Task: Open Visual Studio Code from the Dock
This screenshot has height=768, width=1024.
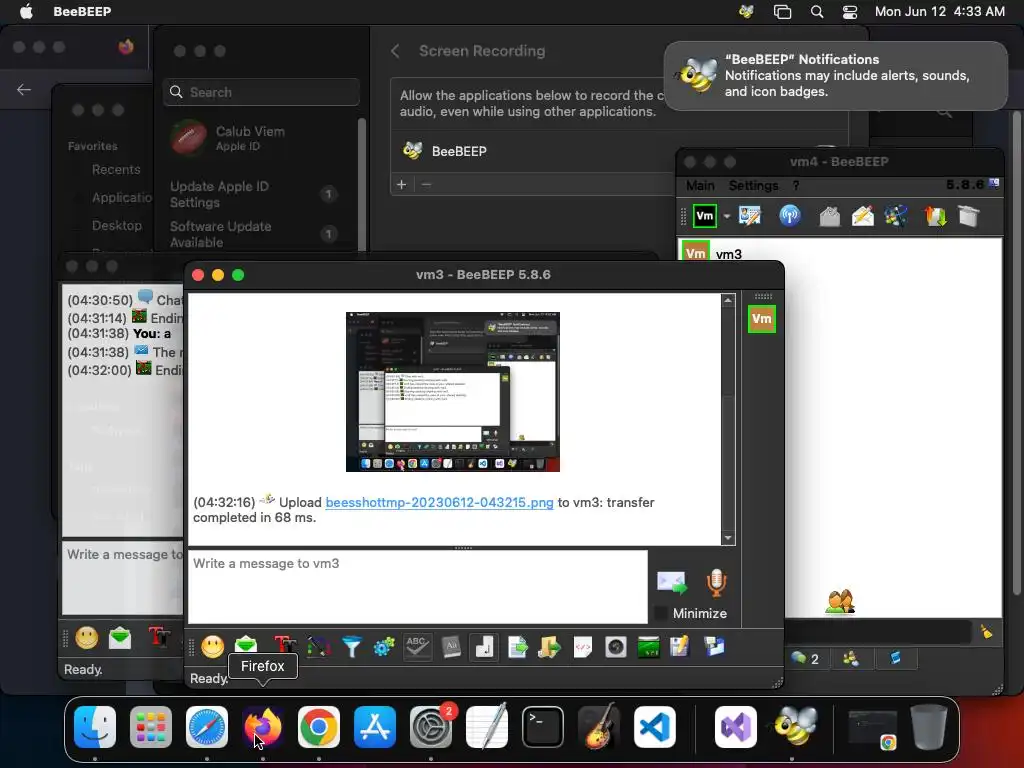Action: tap(654, 727)
